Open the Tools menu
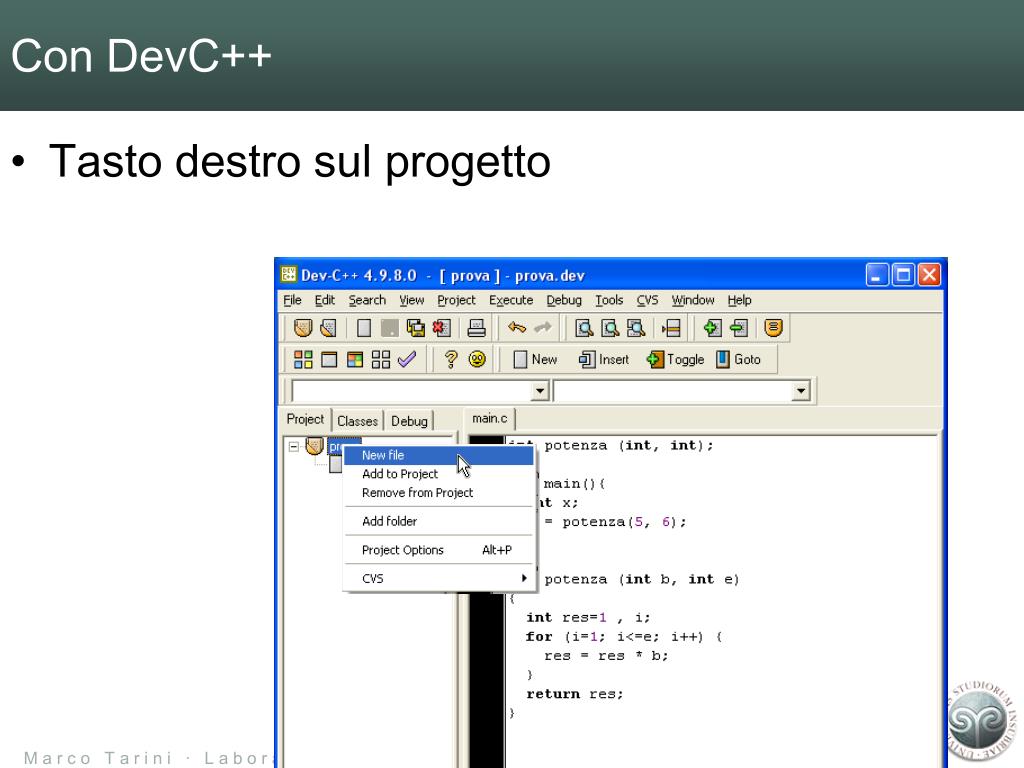 [609, 300]
